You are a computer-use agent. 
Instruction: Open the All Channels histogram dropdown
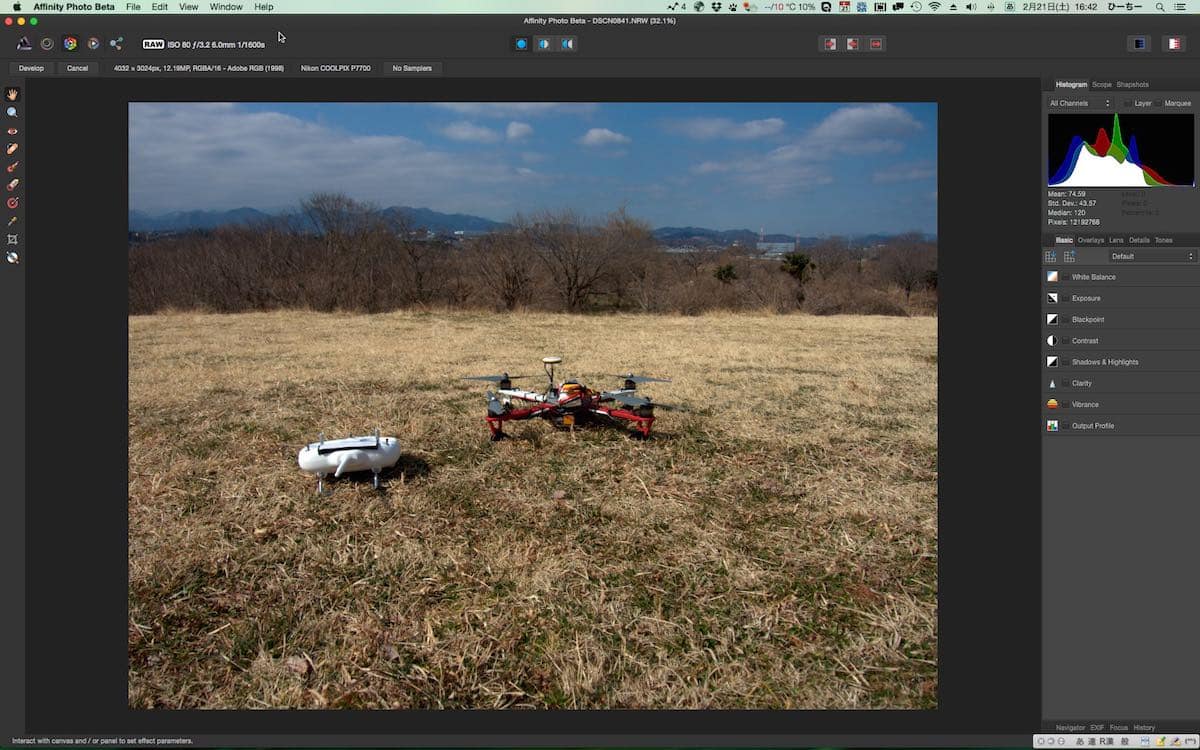[1079, 103]
